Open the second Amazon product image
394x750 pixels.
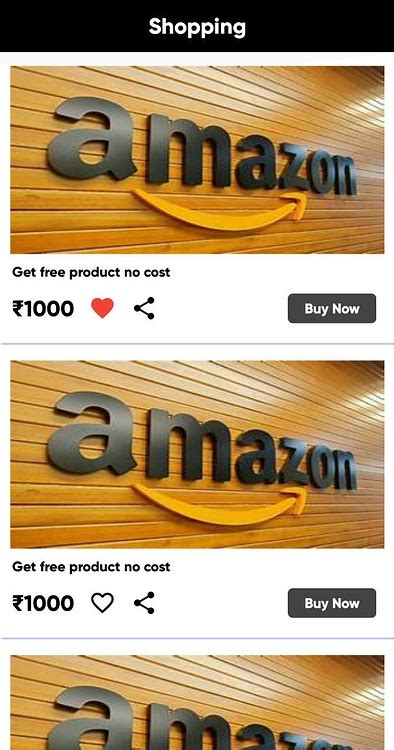pyautogui.click(x=197, y=454)
